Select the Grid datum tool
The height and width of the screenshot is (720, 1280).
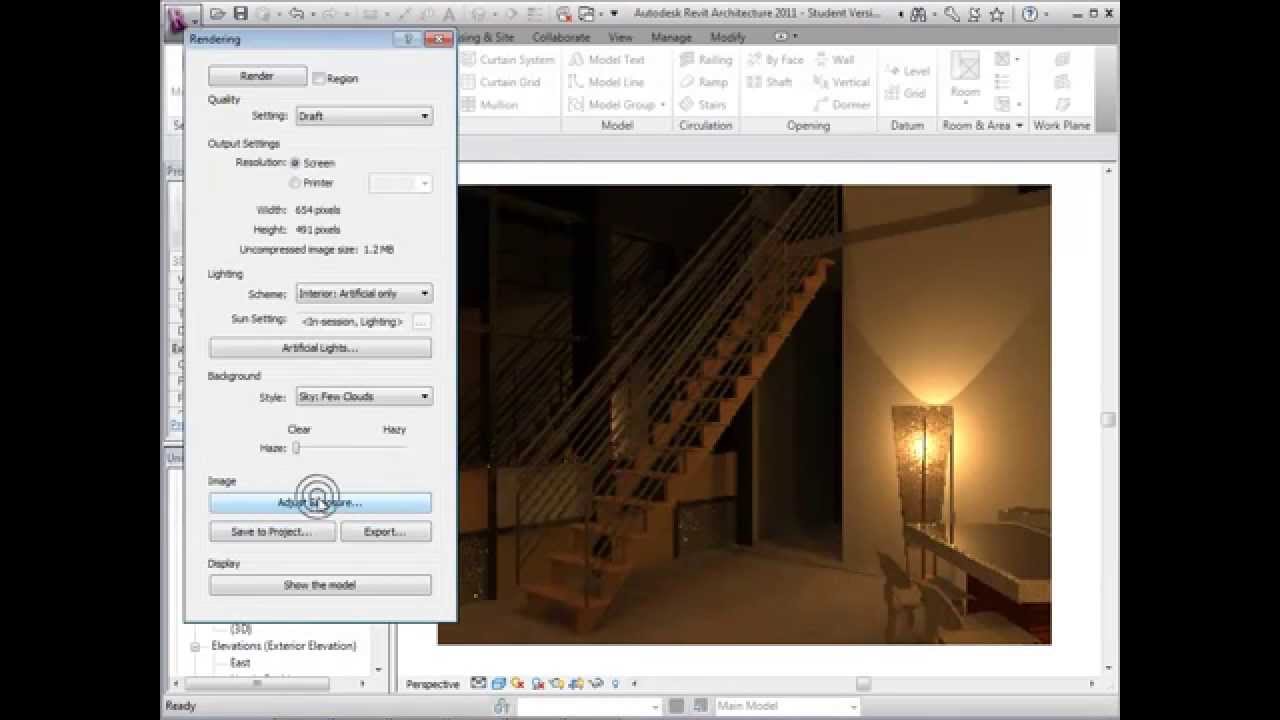pyautogui.click(x=906, y=93)
